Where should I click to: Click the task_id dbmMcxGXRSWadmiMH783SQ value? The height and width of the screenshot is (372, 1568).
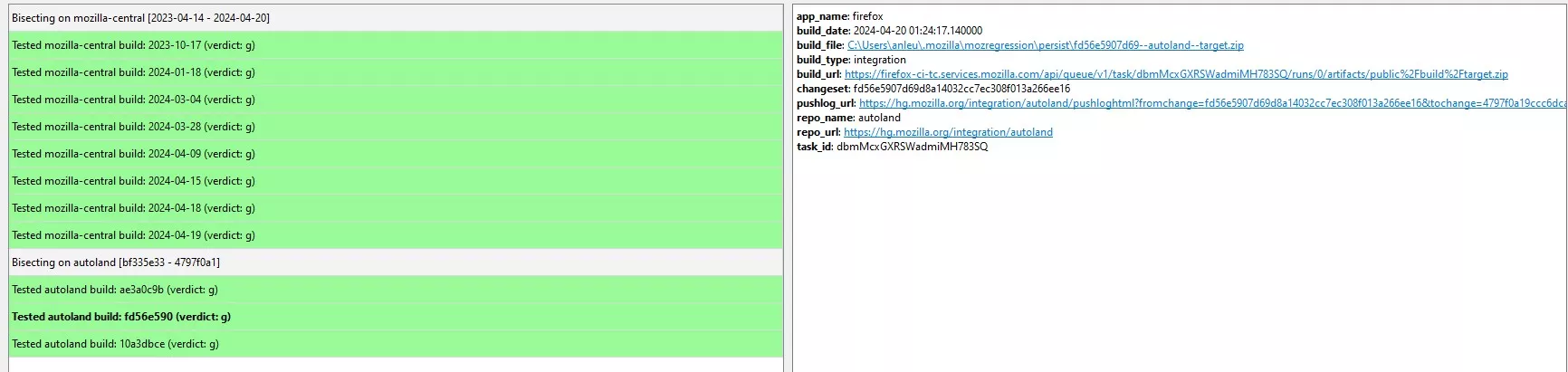912,147
